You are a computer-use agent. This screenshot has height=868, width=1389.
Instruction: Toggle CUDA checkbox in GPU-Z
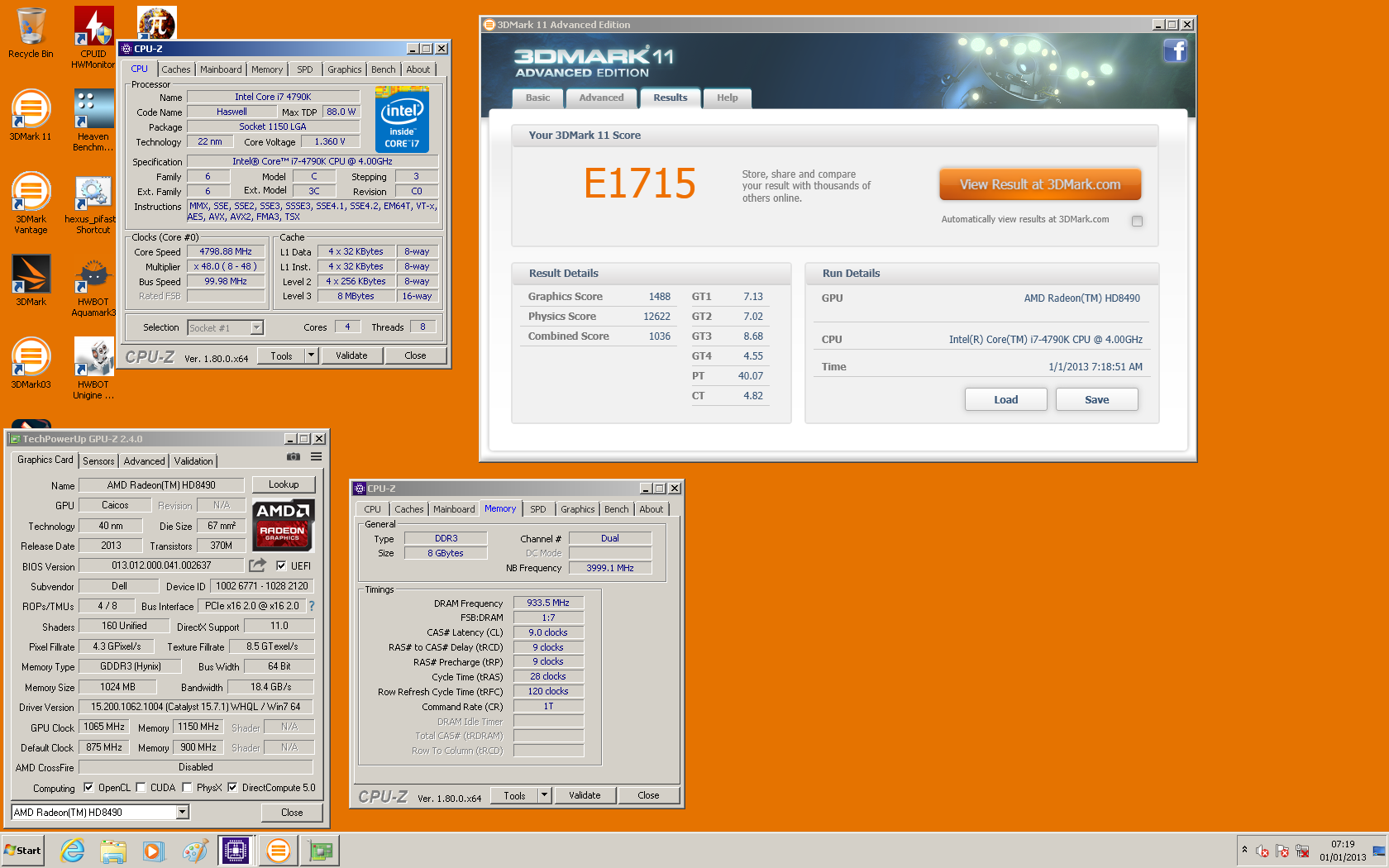(141, 788)
